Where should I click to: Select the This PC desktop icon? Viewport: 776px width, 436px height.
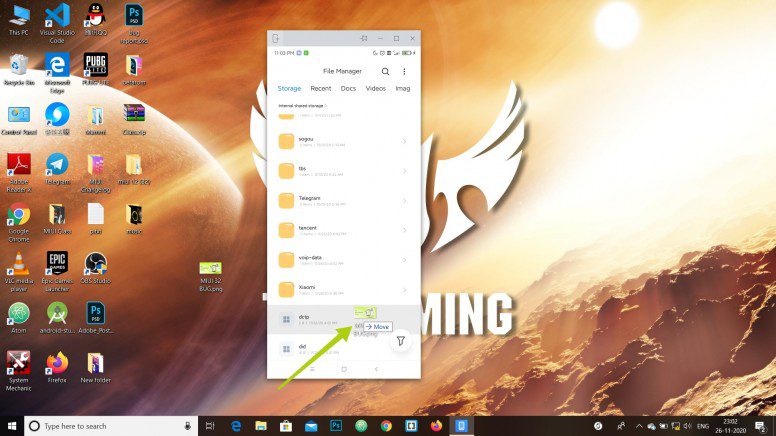(x=19, y=20)
